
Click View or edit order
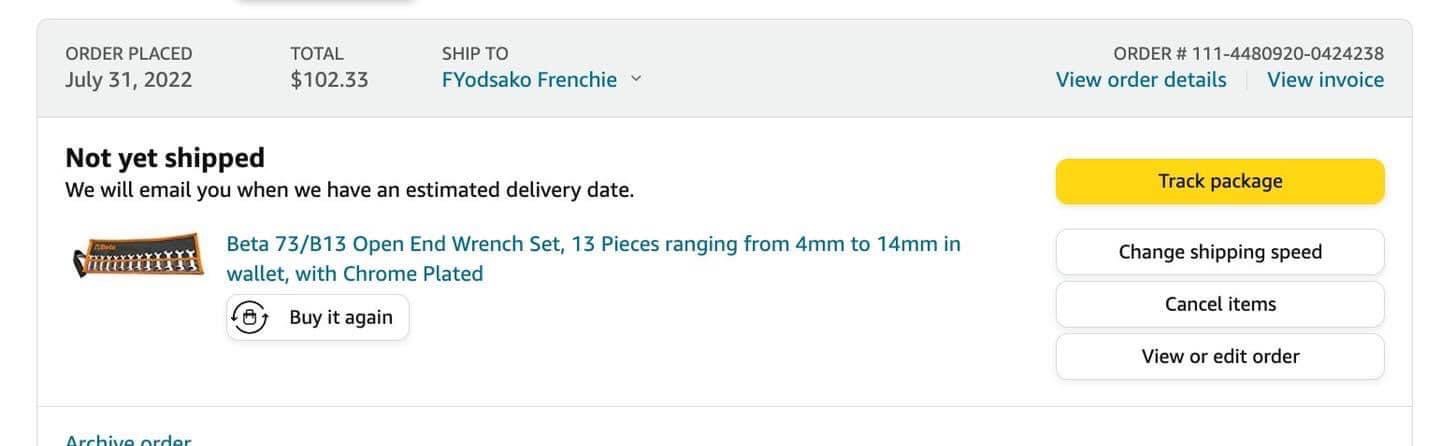(x=1220, y=356)
